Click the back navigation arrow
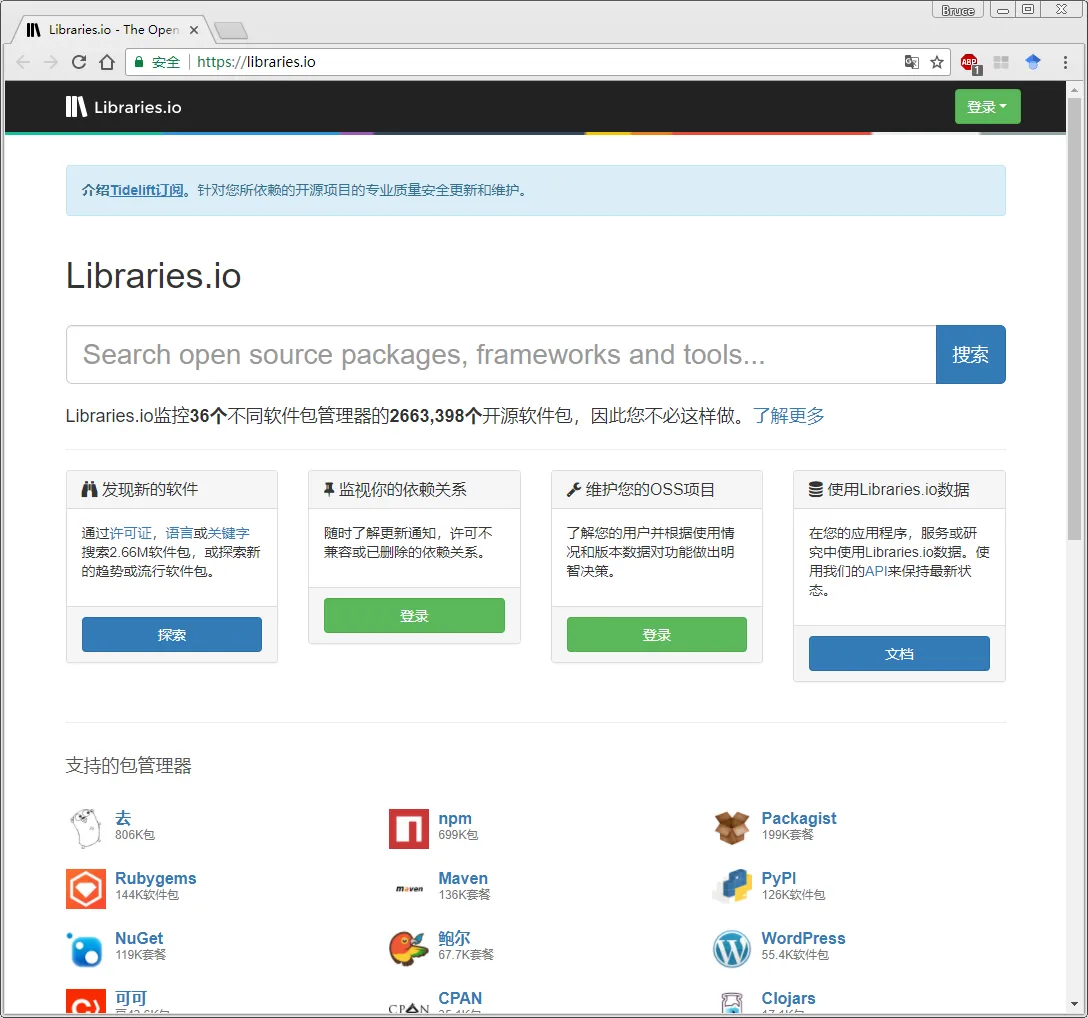The height and width of the screenshot is (1018, 1088). tap(23, 62)
